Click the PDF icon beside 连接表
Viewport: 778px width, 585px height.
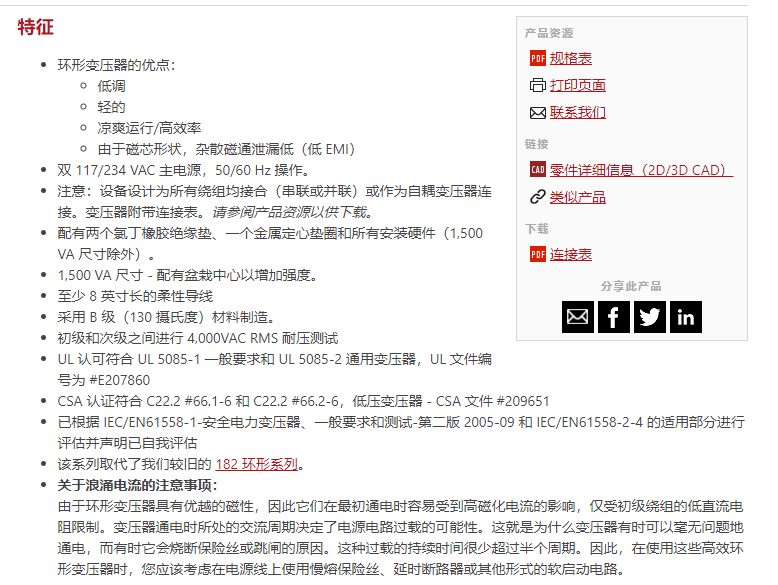537,254
